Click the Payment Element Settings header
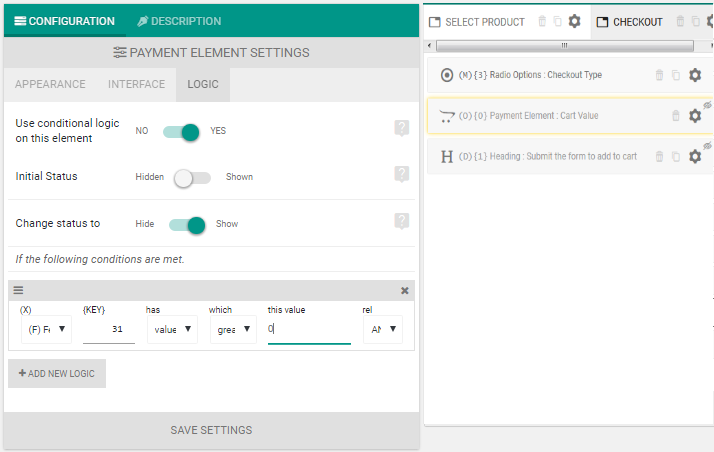The height and width of the screenshot is (452, 714). point(211,53)
